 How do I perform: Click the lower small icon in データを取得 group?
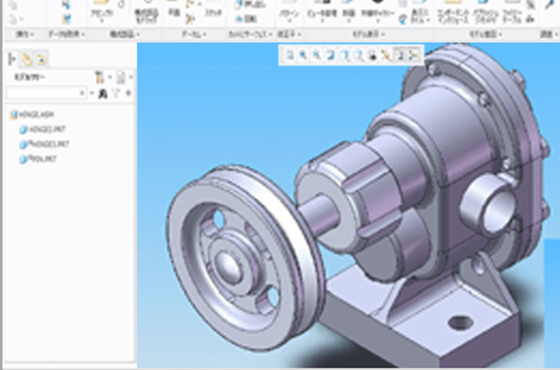[66, 19]
